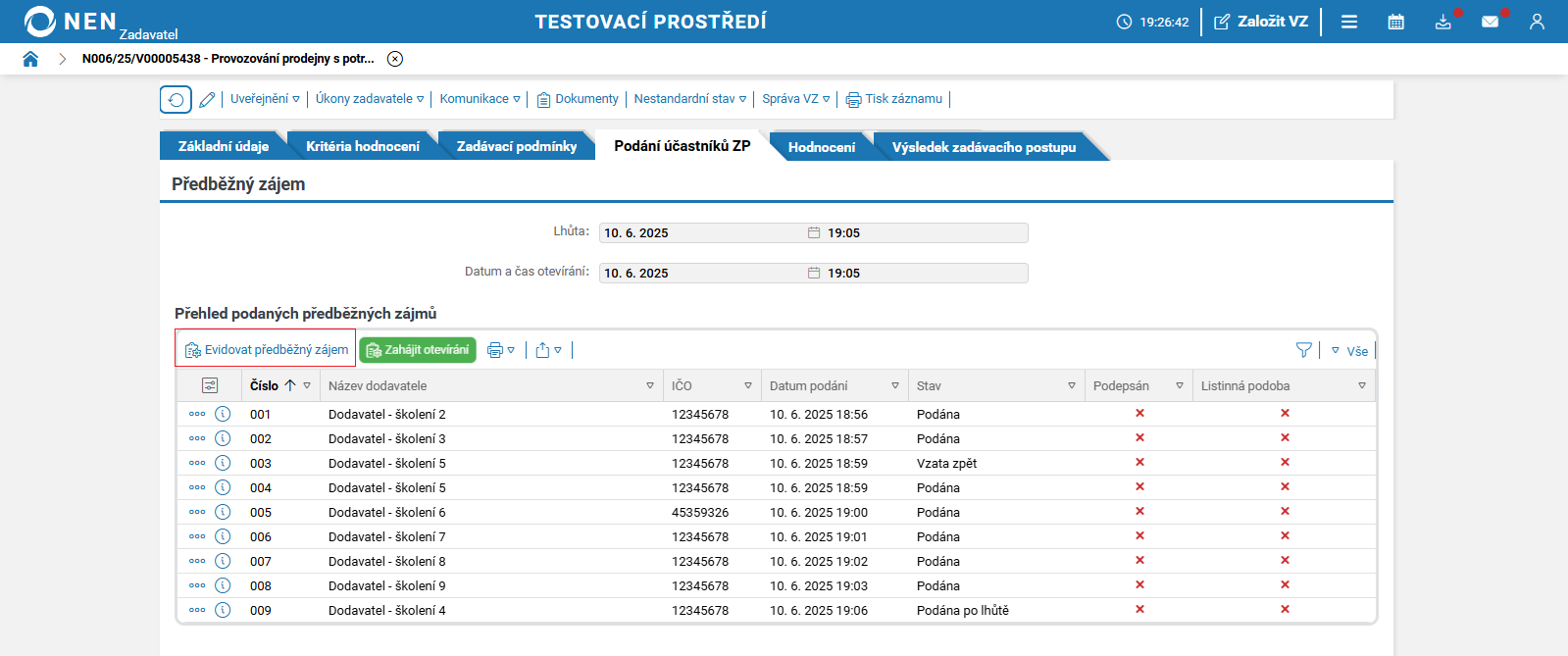Open row actions dots for 009
The image size is (1568, 656).
[x=197, y=610]
